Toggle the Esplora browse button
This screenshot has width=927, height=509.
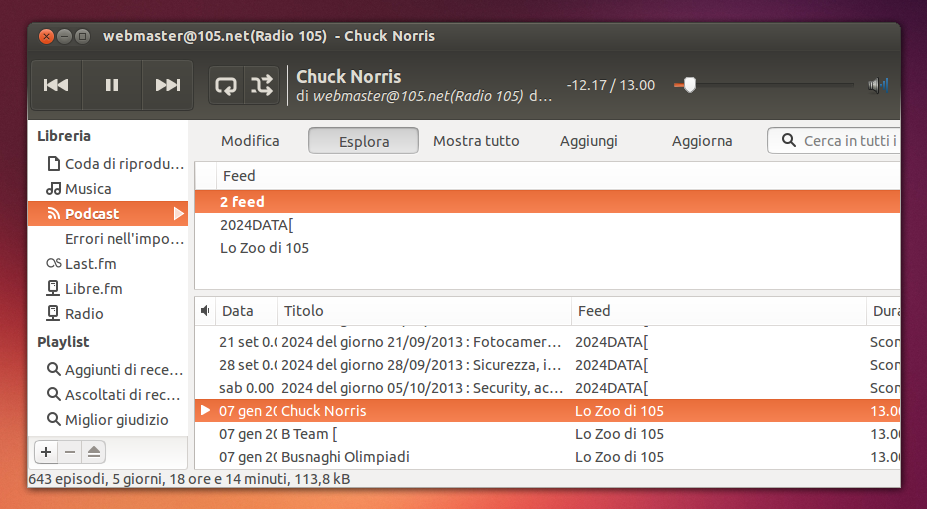click(x=364, y=141)
